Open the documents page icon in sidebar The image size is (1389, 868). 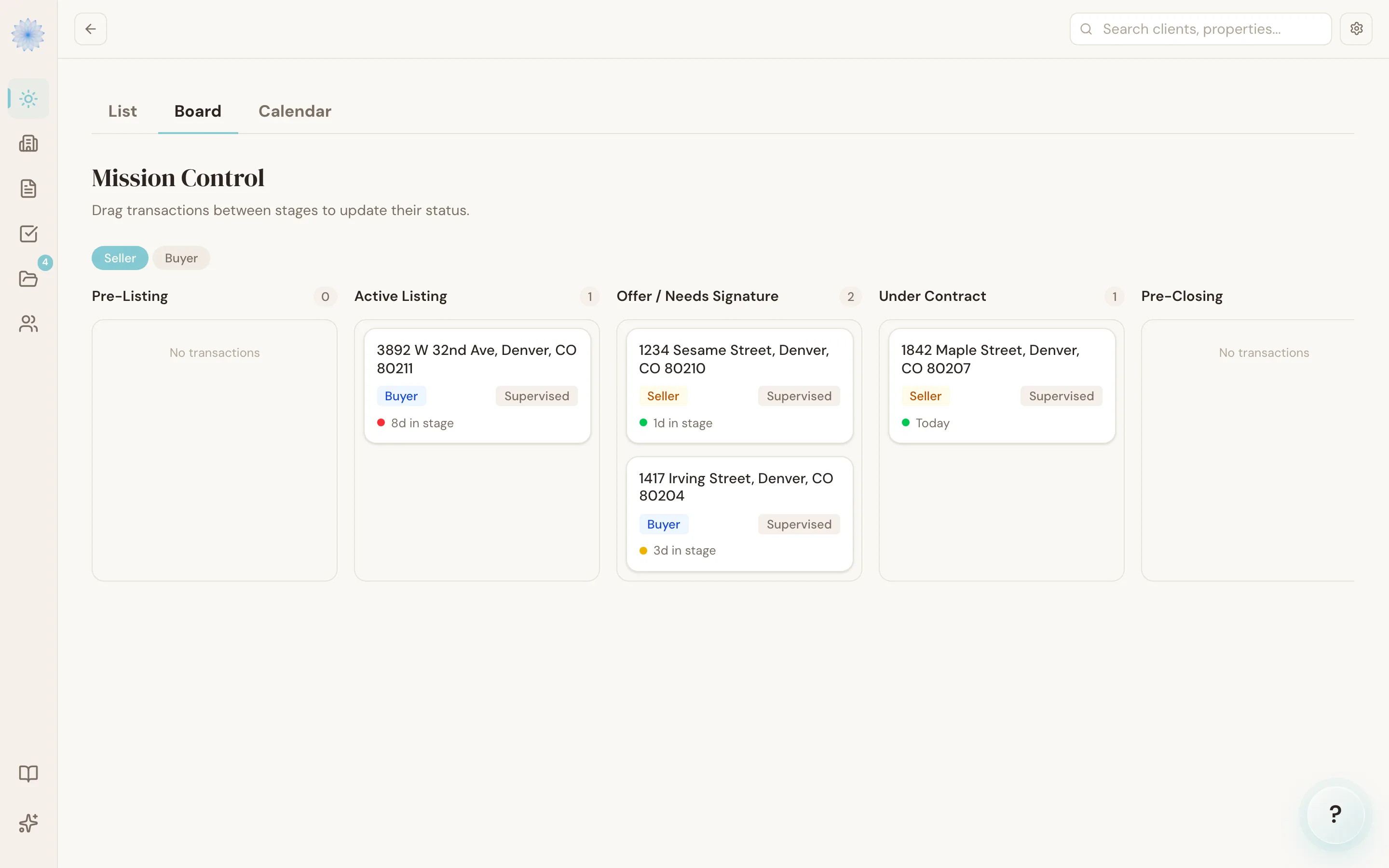click(28, 188)
